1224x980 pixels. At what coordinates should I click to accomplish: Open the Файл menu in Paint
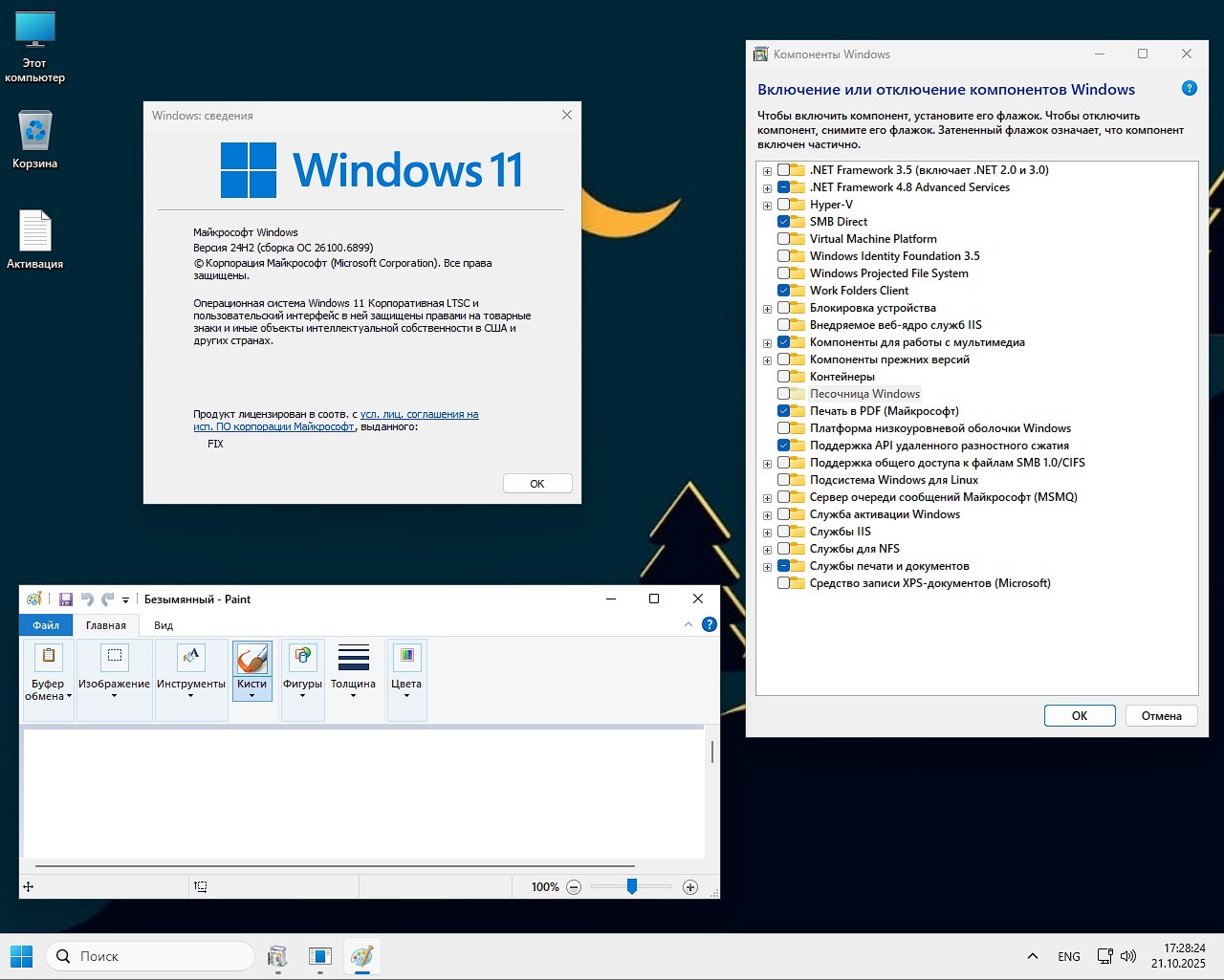click(46, 625)
